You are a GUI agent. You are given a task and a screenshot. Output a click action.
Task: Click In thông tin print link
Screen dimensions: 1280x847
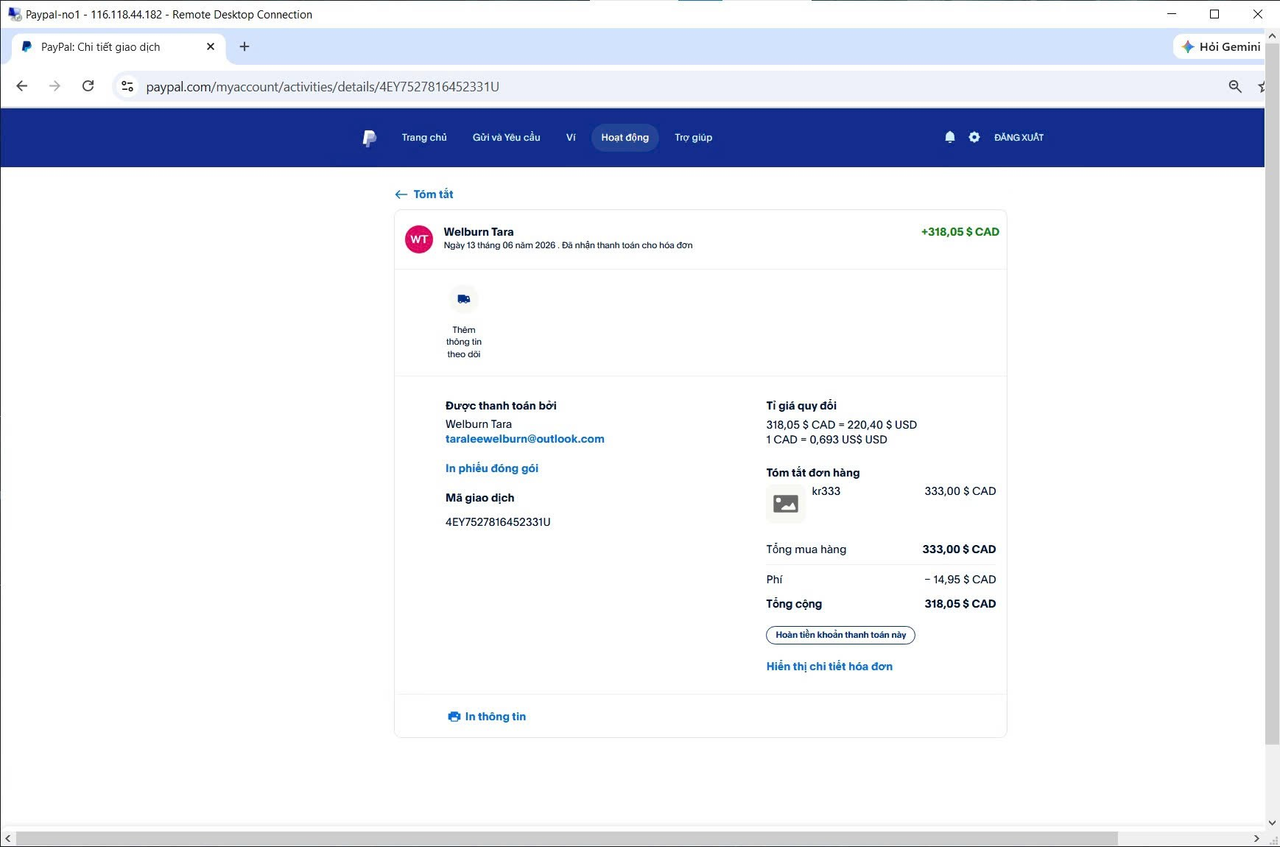(x=487, y=716)
